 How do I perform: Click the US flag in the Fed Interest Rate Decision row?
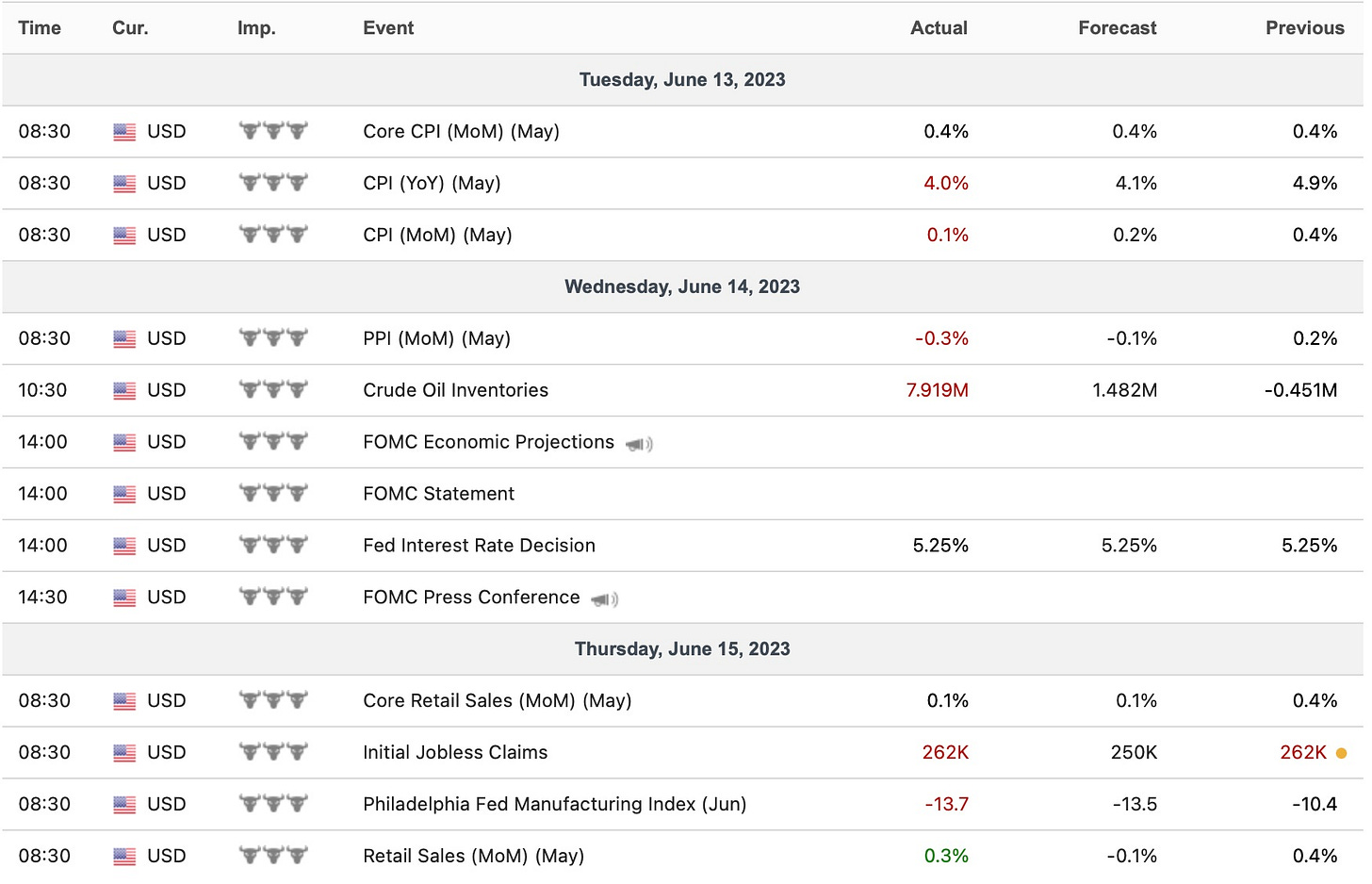click(x=124, y=546)
